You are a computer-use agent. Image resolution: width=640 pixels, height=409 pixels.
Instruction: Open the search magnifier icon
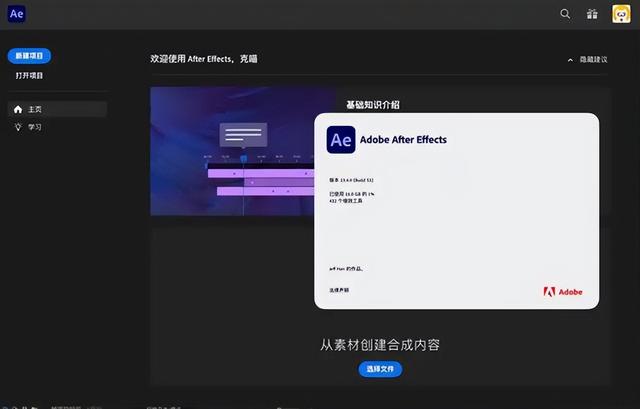pos(565,14)
